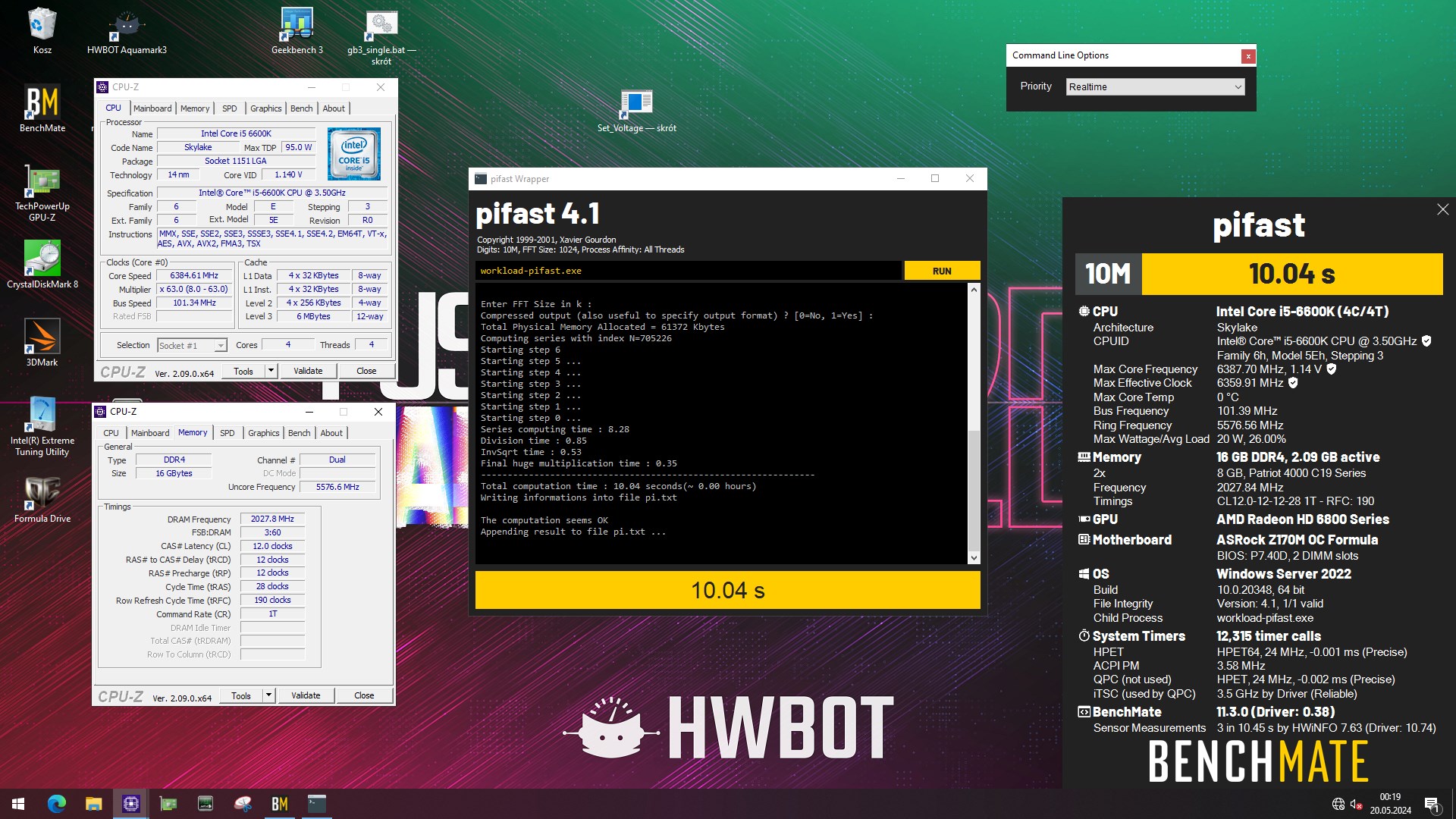Open gb3_single.bat shortcut on desktop
The height and width of the screenshot is (819, 1456).
pos(381,36)
